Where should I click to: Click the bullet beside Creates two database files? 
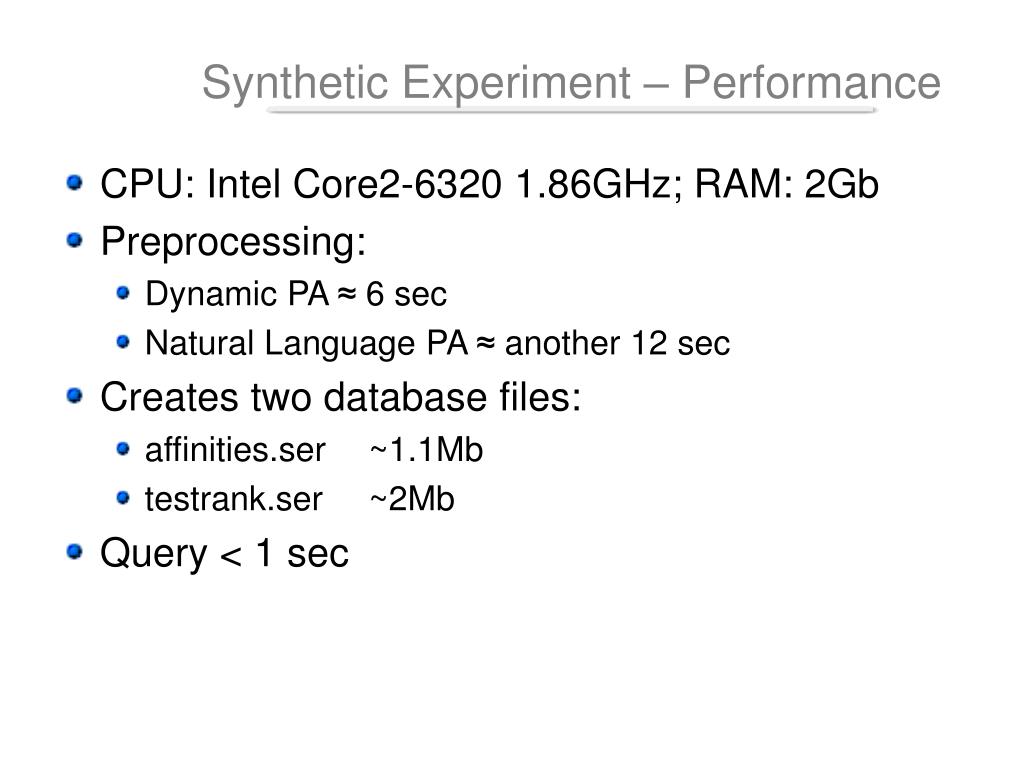(75, 396)
